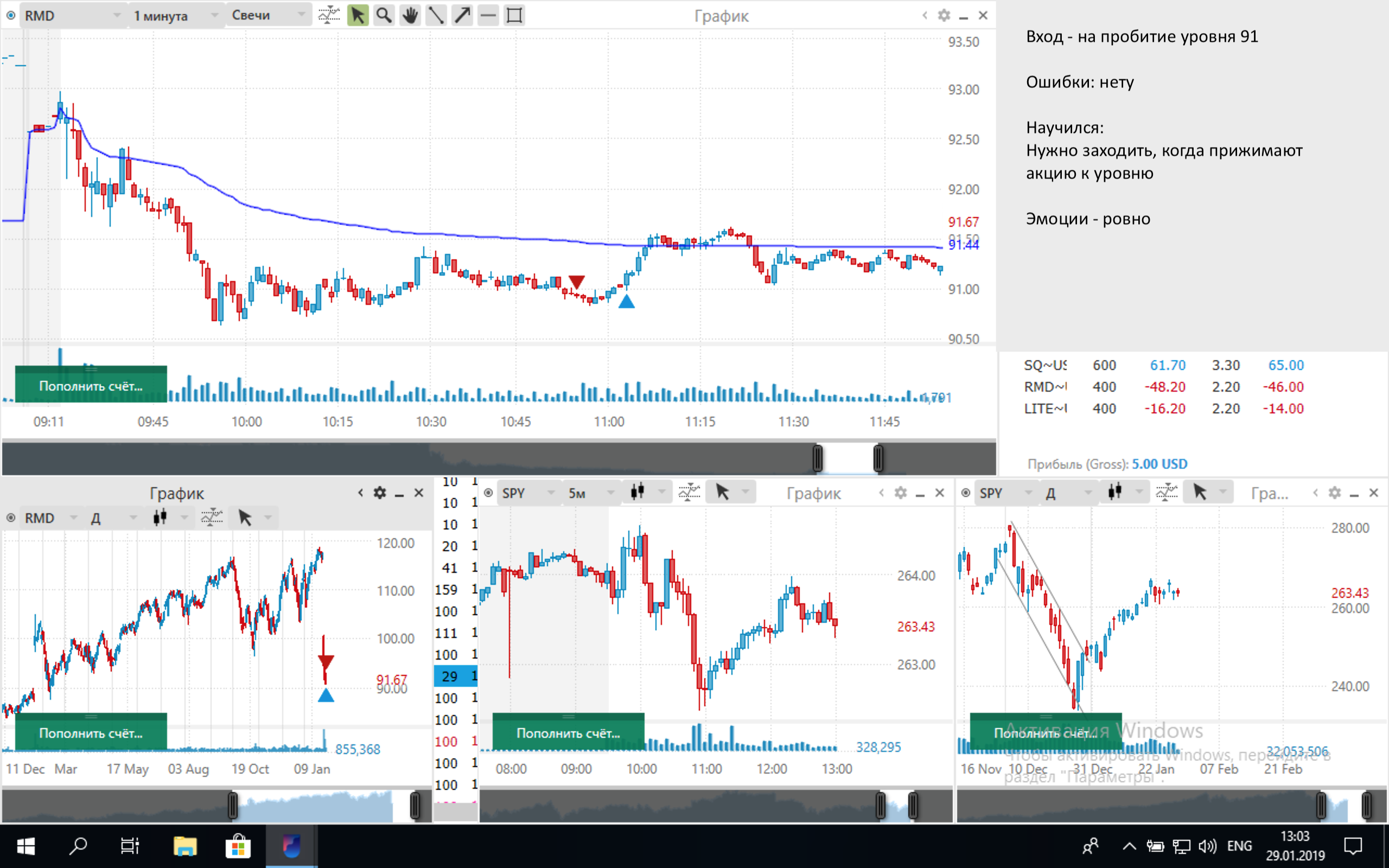
Task: Activate the magnifier zoom tool
Action: pos(384,16)
